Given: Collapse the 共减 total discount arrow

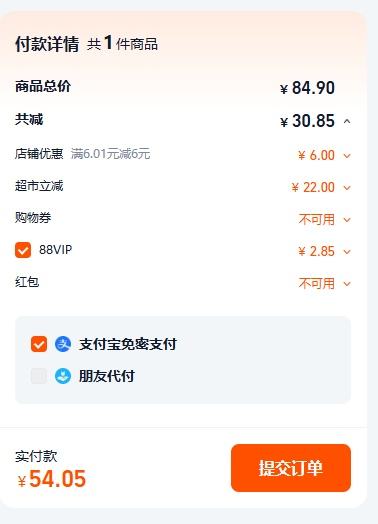Looking at the screenshot, I should pos(347,121).
